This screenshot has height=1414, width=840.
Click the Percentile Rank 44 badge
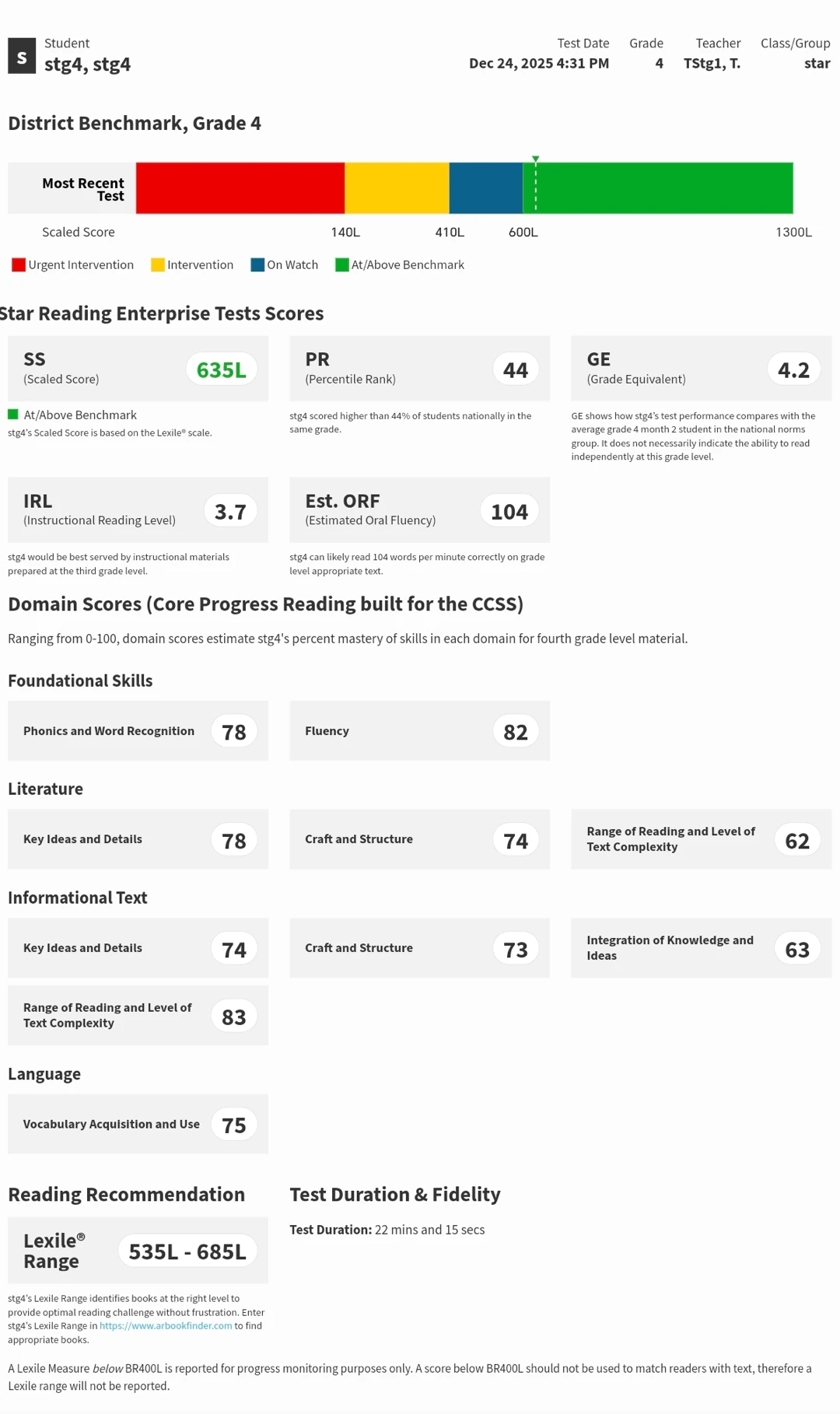click(x=515, y=369)
